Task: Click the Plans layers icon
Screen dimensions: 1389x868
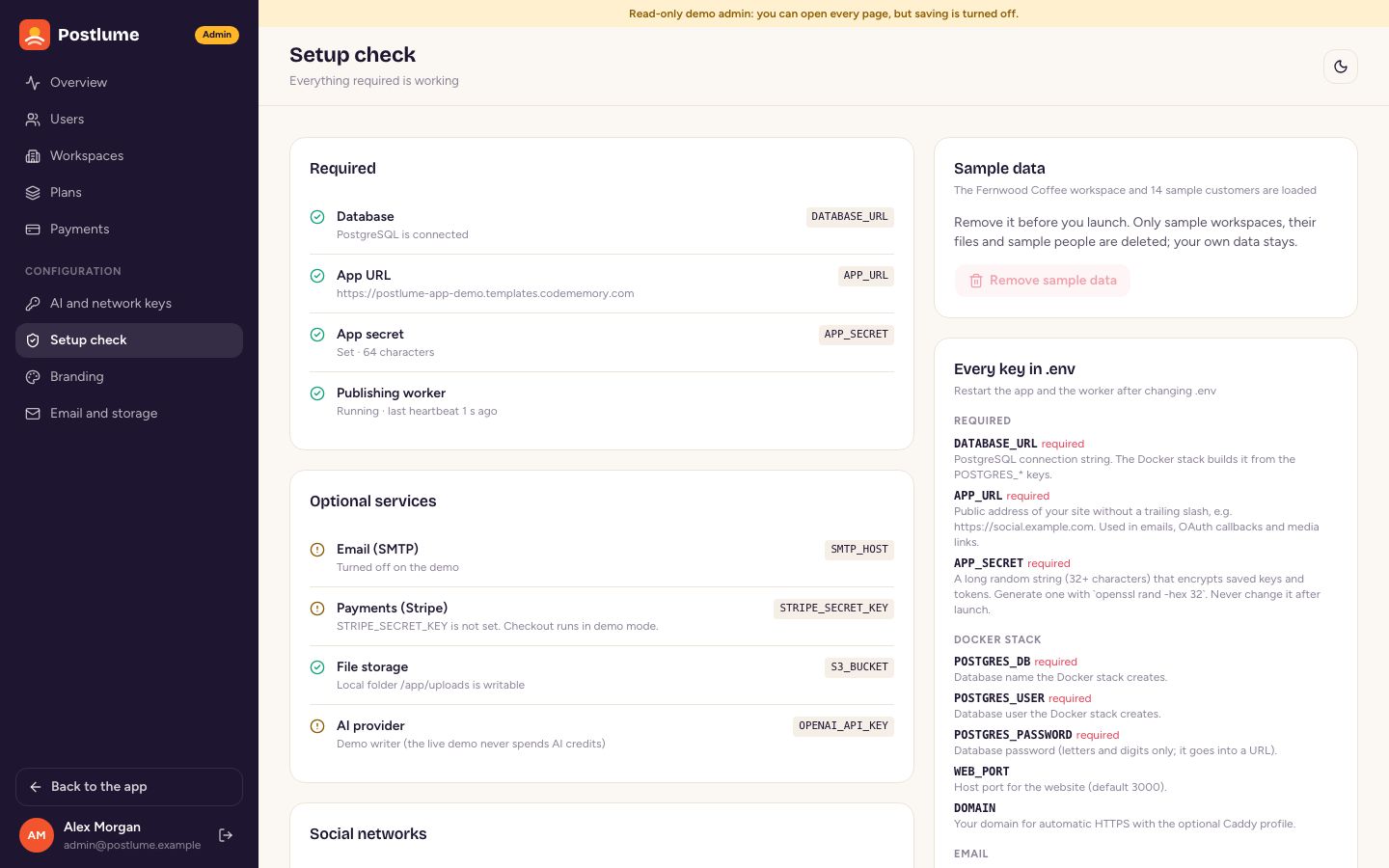Action: point(33,193)
